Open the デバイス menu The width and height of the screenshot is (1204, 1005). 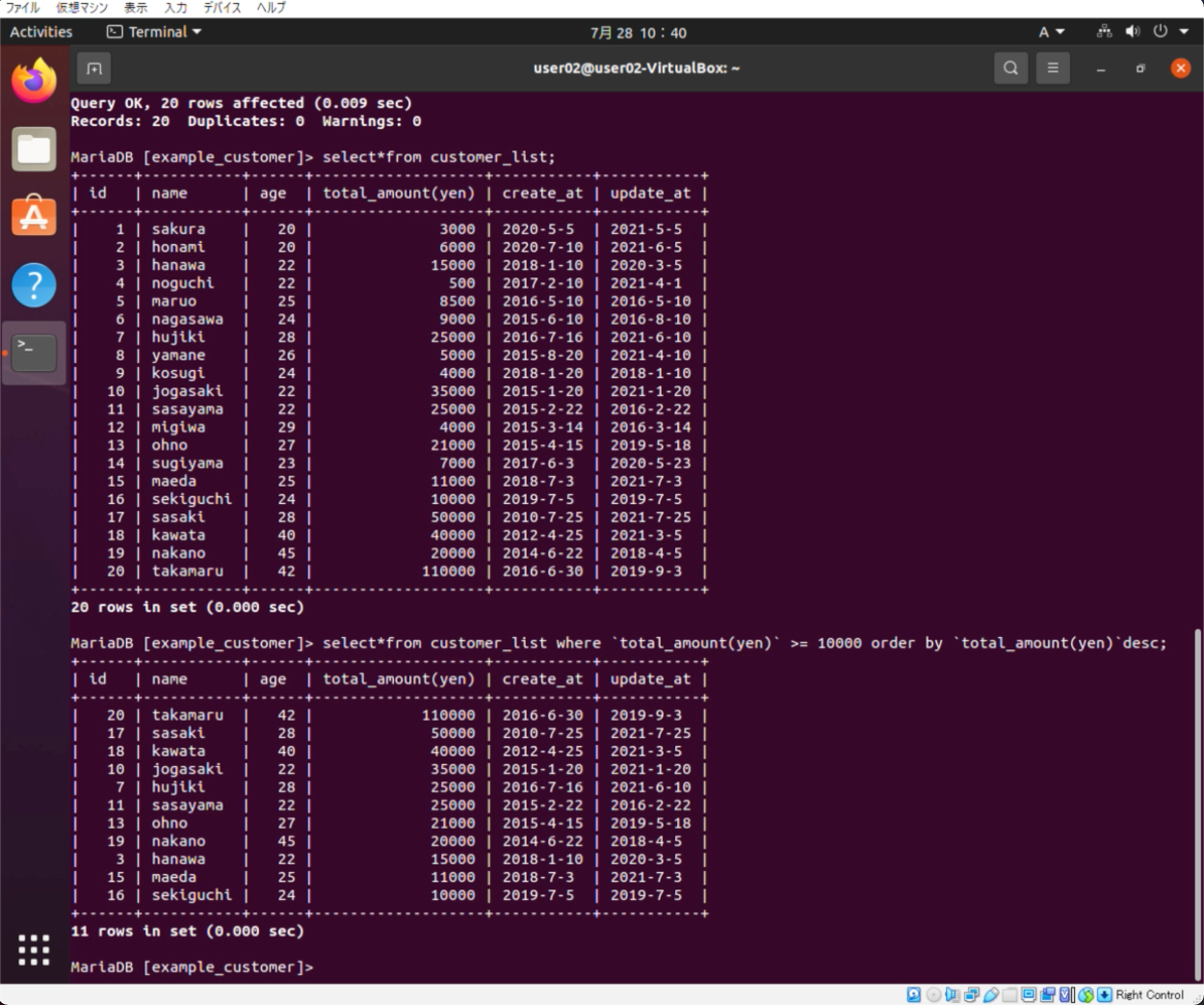click(222, 8)
